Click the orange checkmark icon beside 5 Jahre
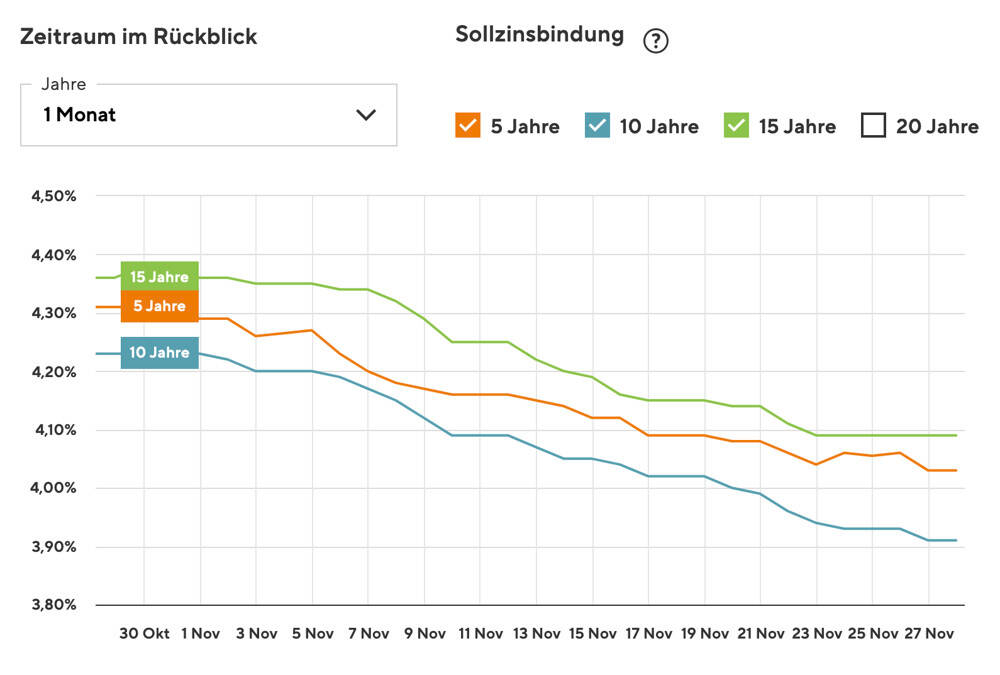Viewport: 1000px width, 675px height. point(470,125)
